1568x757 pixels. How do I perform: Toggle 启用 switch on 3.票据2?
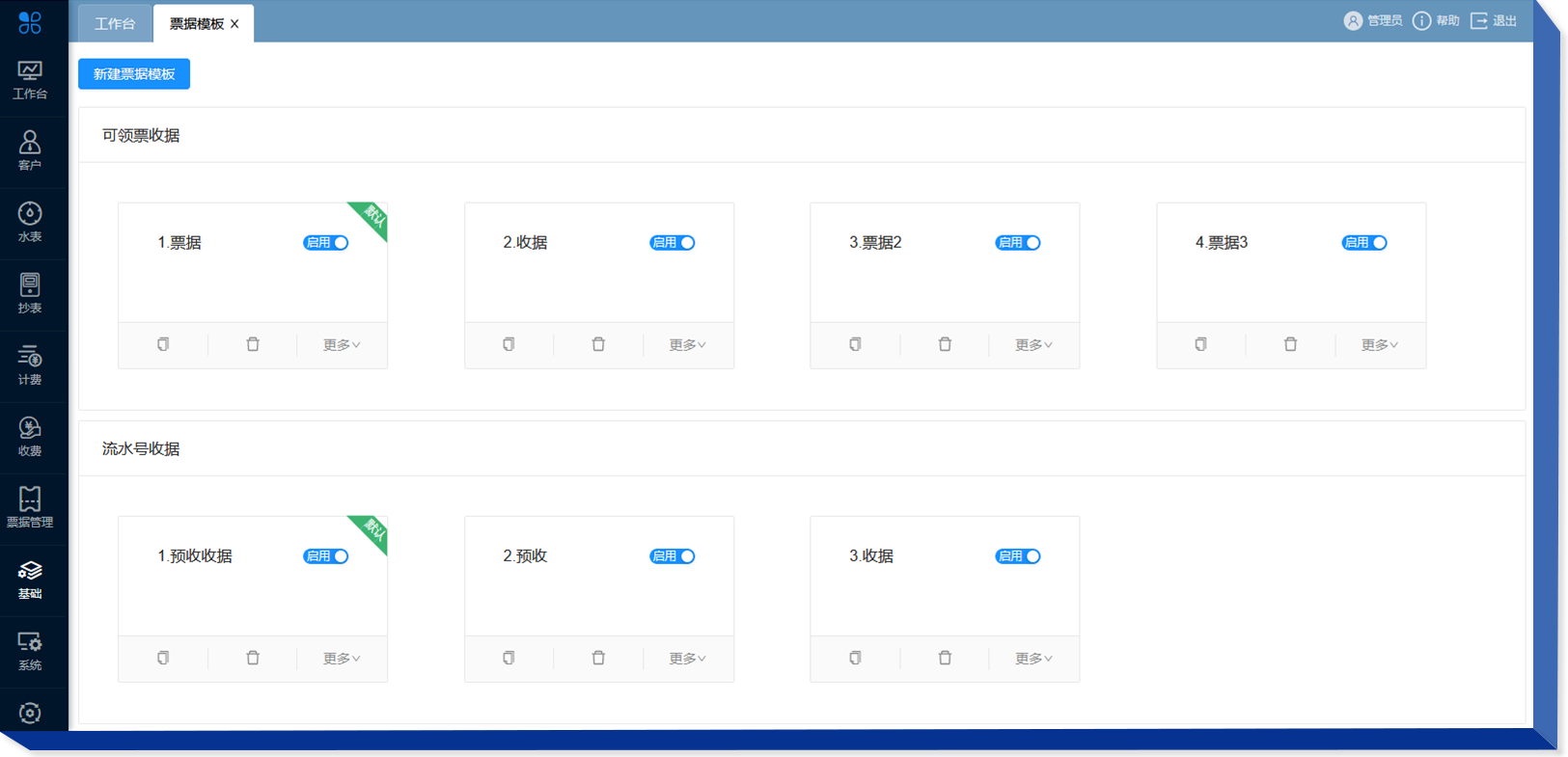point(1018,243)
